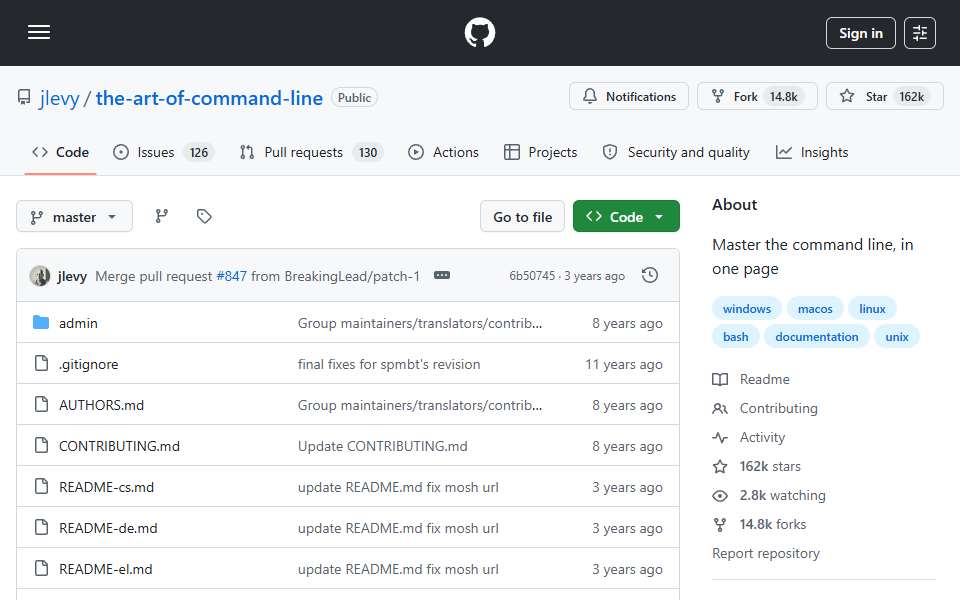Click the Notifications bell button

(x=629, y=96)
